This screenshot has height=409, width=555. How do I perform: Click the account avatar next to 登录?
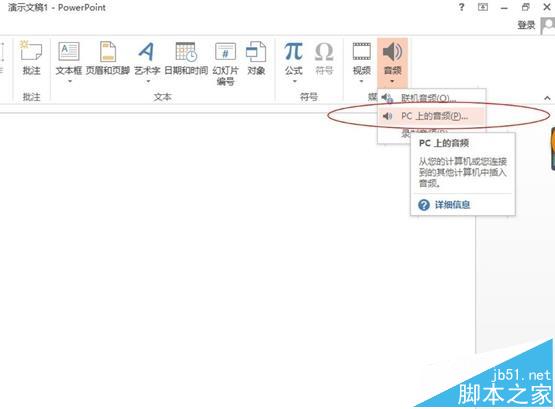click(548, 26)
